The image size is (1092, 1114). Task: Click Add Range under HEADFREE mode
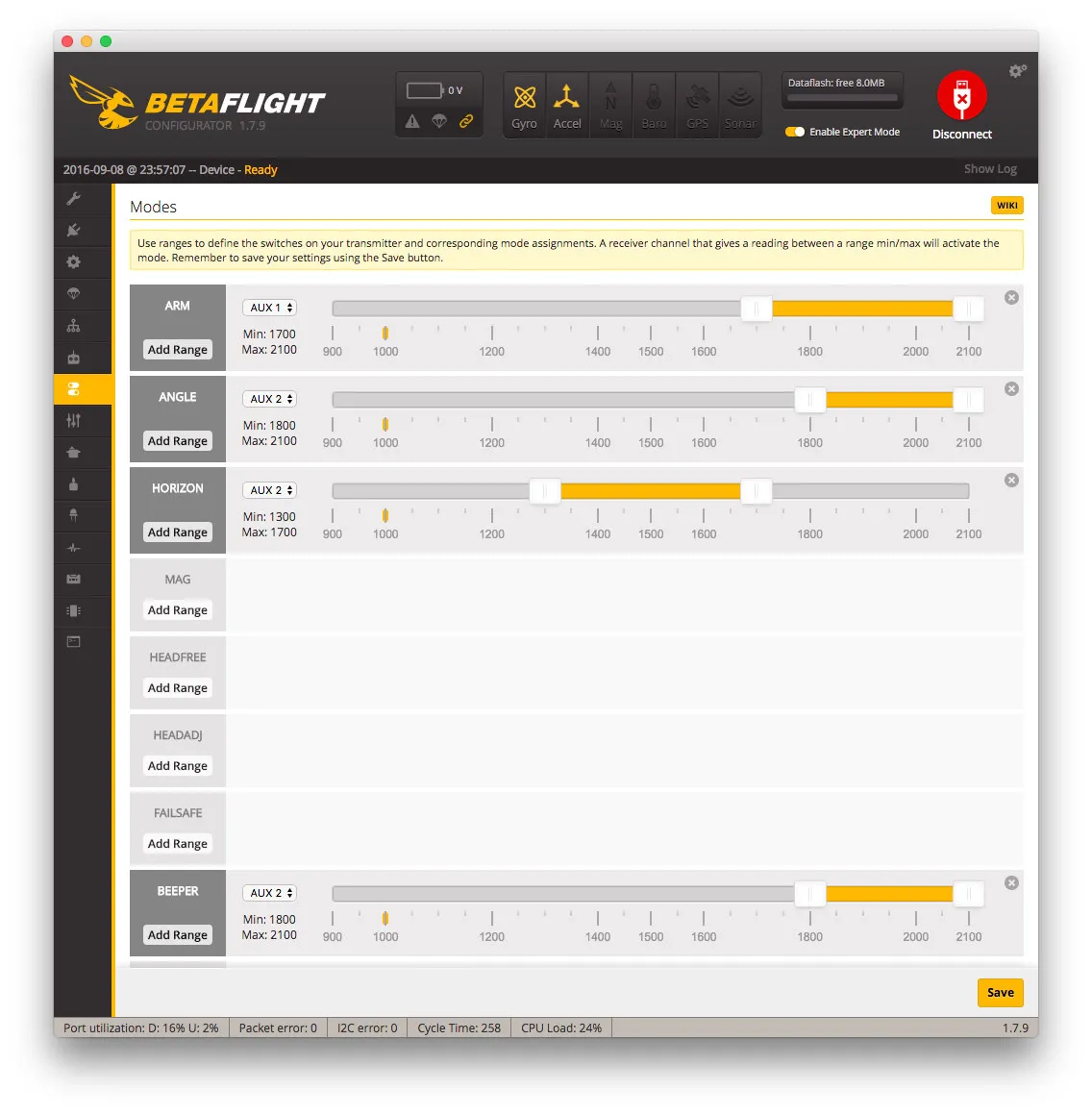click(x=178, y=688)
